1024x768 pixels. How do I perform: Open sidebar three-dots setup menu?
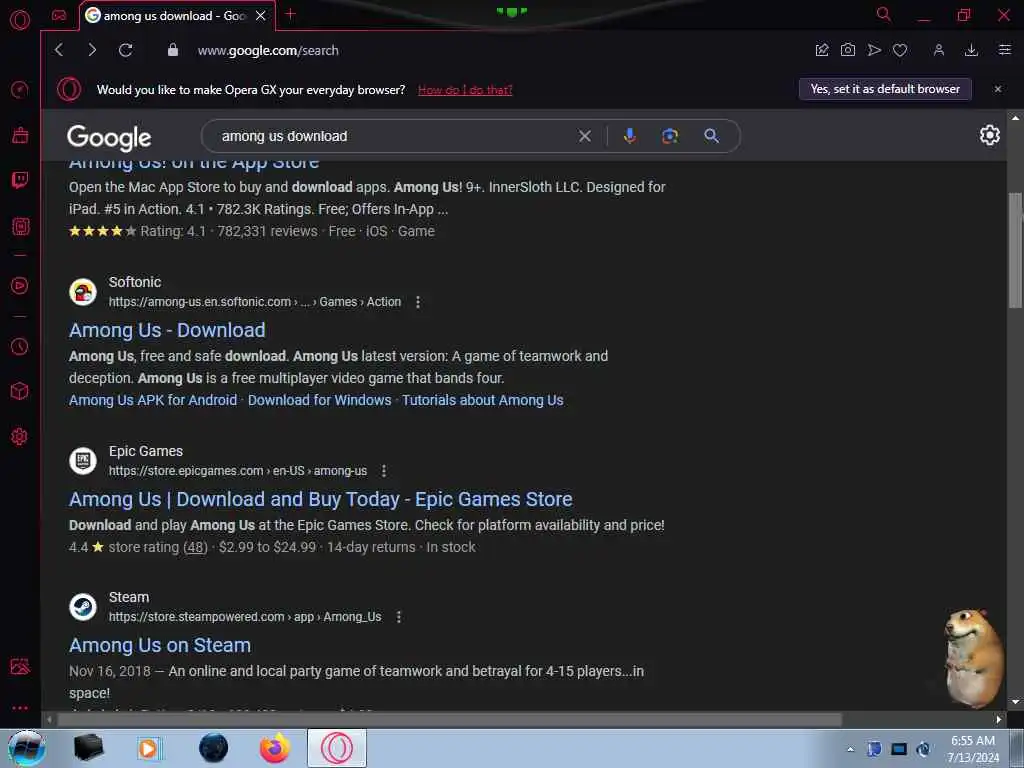tap(20, 708)
